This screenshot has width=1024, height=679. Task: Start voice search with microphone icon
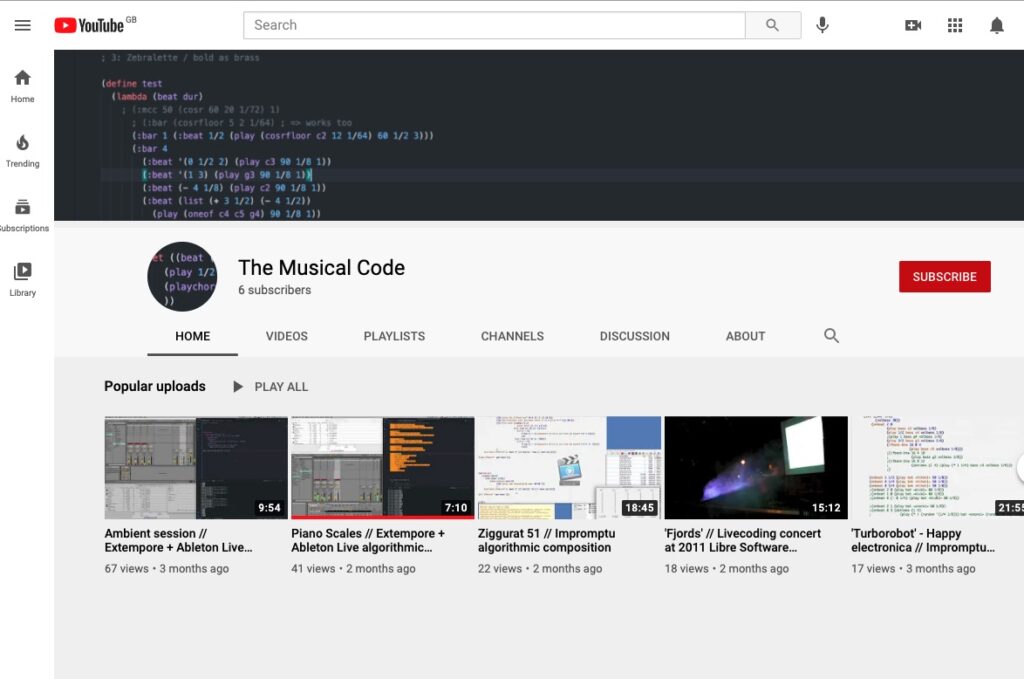822,25
